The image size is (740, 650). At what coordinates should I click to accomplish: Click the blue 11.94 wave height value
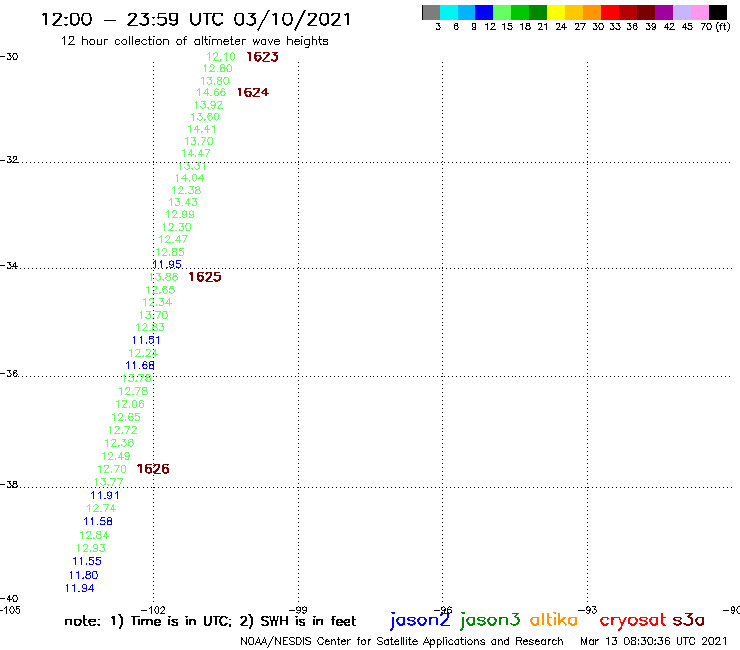tap(79, 589)
